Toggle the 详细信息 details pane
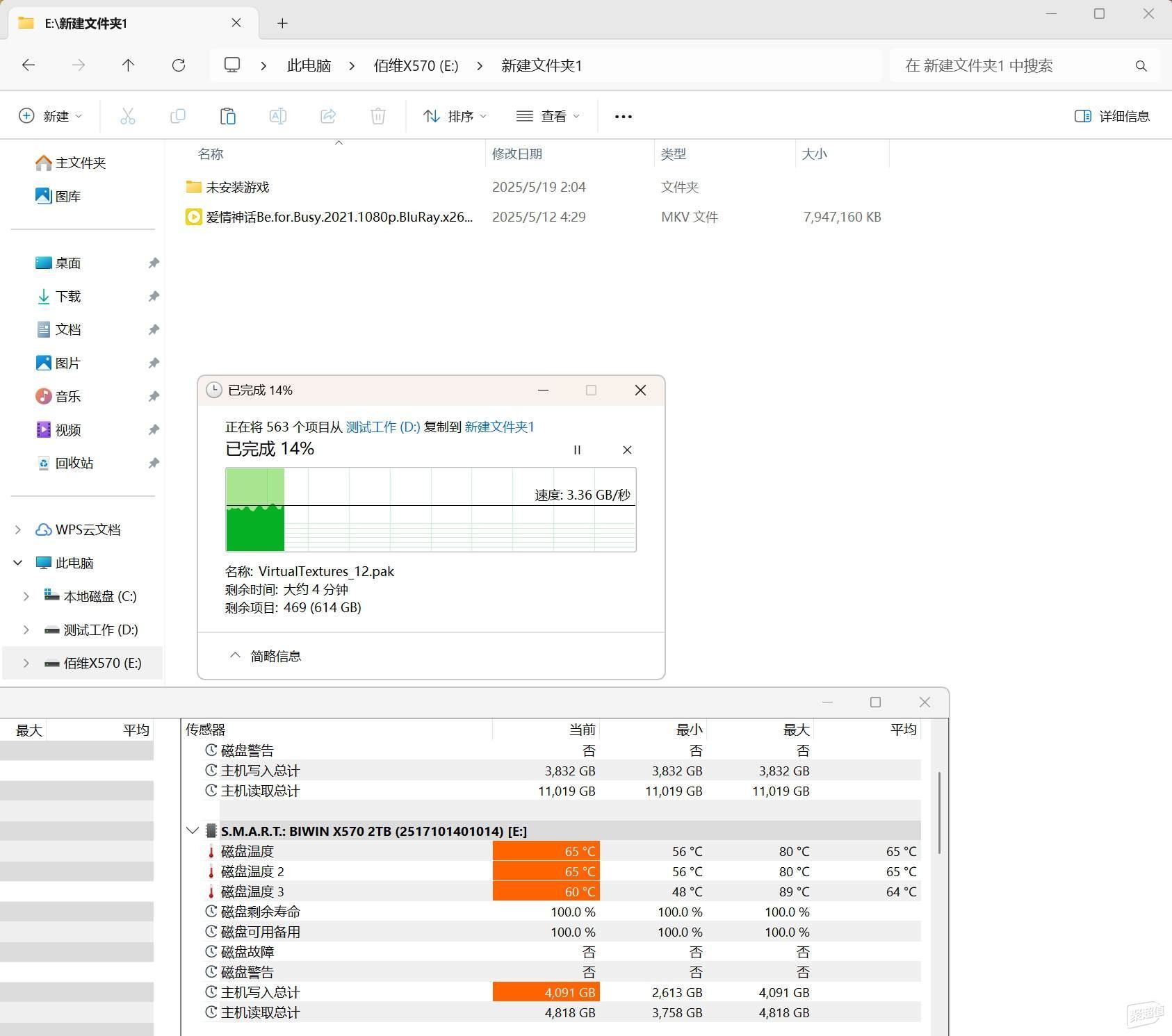This screenshot has height=1036, width=1172. (1112, 116)
